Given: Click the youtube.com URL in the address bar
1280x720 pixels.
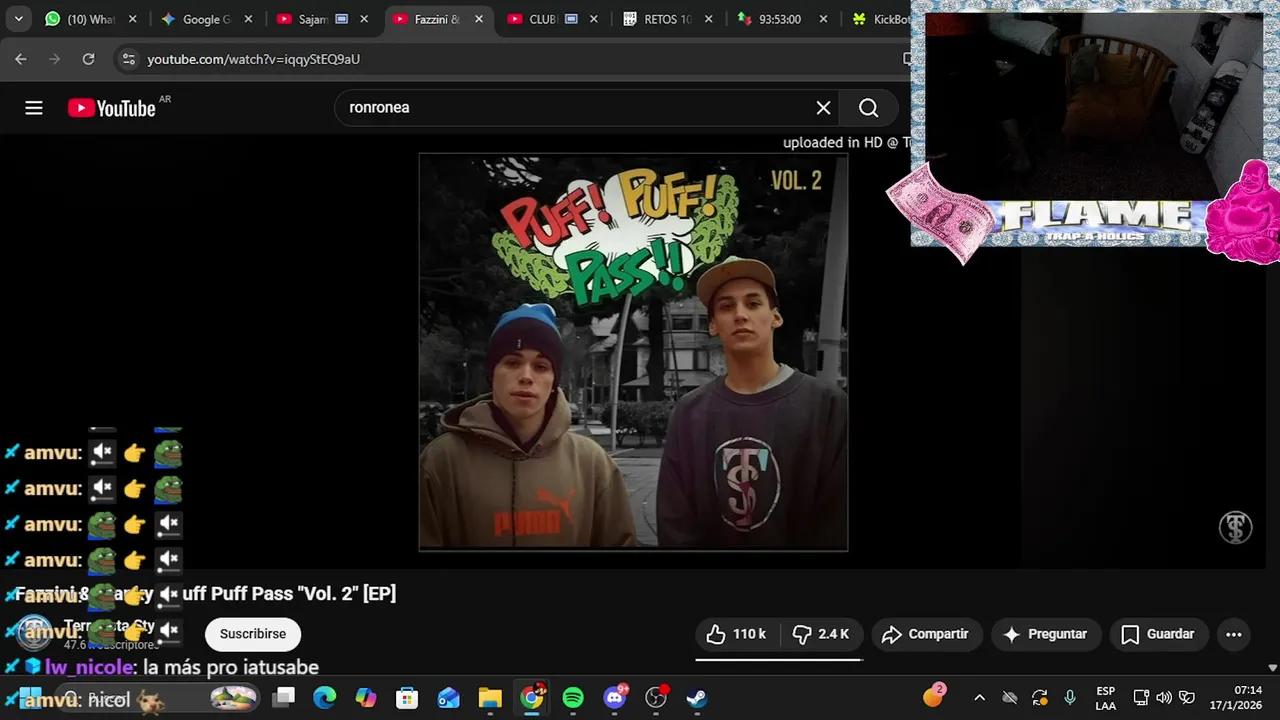Looking at the screenshot, I should 253,59.
